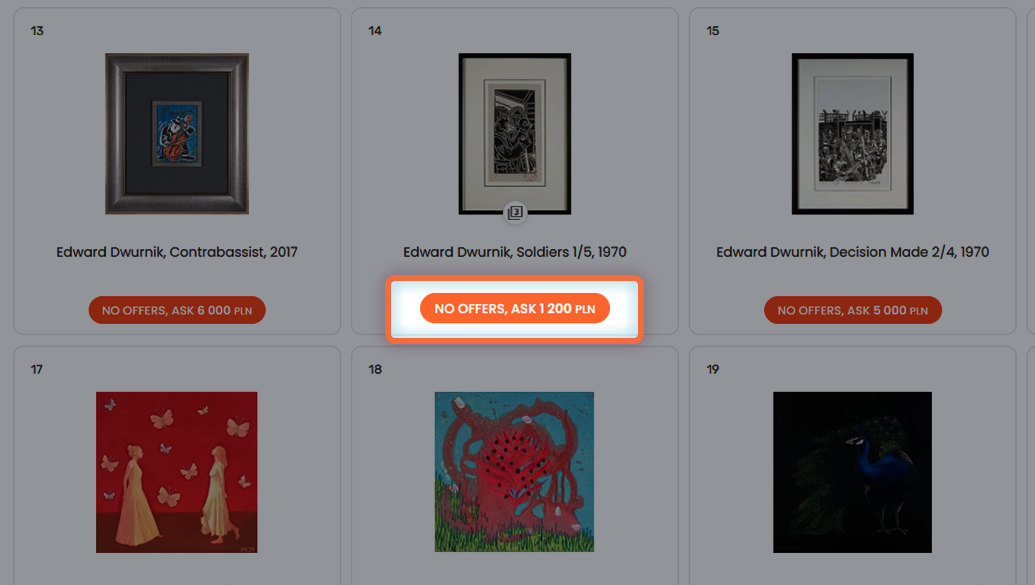Click the 'No offers, ask 5 000 PLN' button
This screenshot has height=585, width=1035.
click(853, 310)
